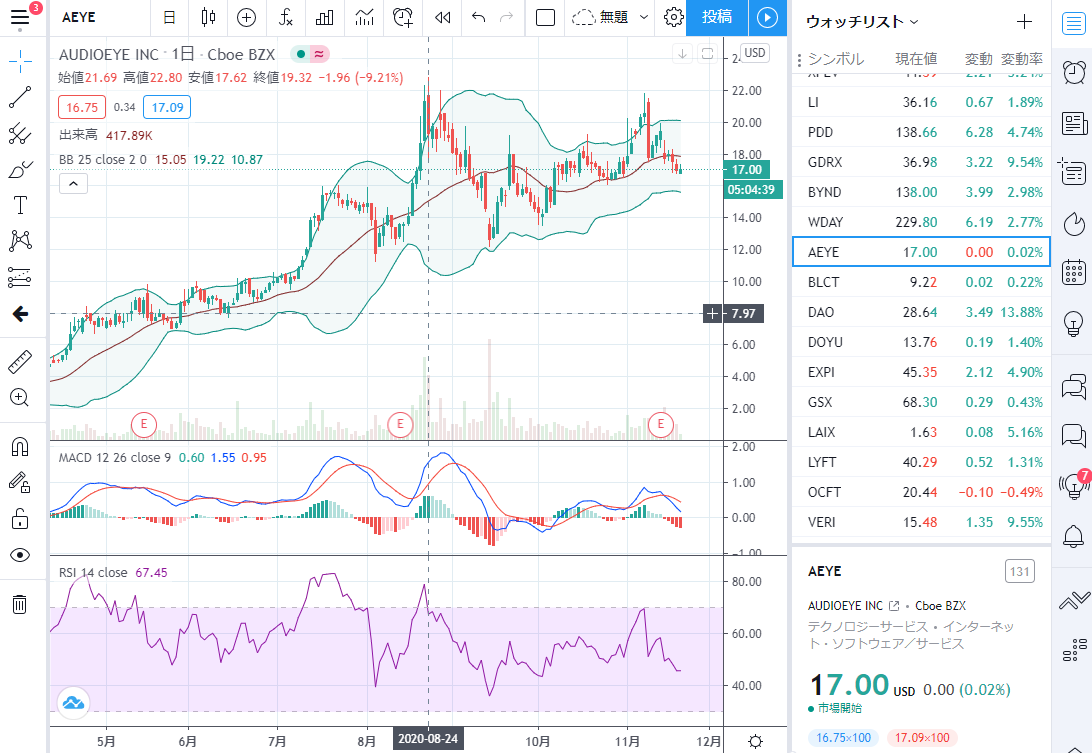Open the watchlist panel icon
Screen dimensions: 1092x753
click(x=1073, y=24)
